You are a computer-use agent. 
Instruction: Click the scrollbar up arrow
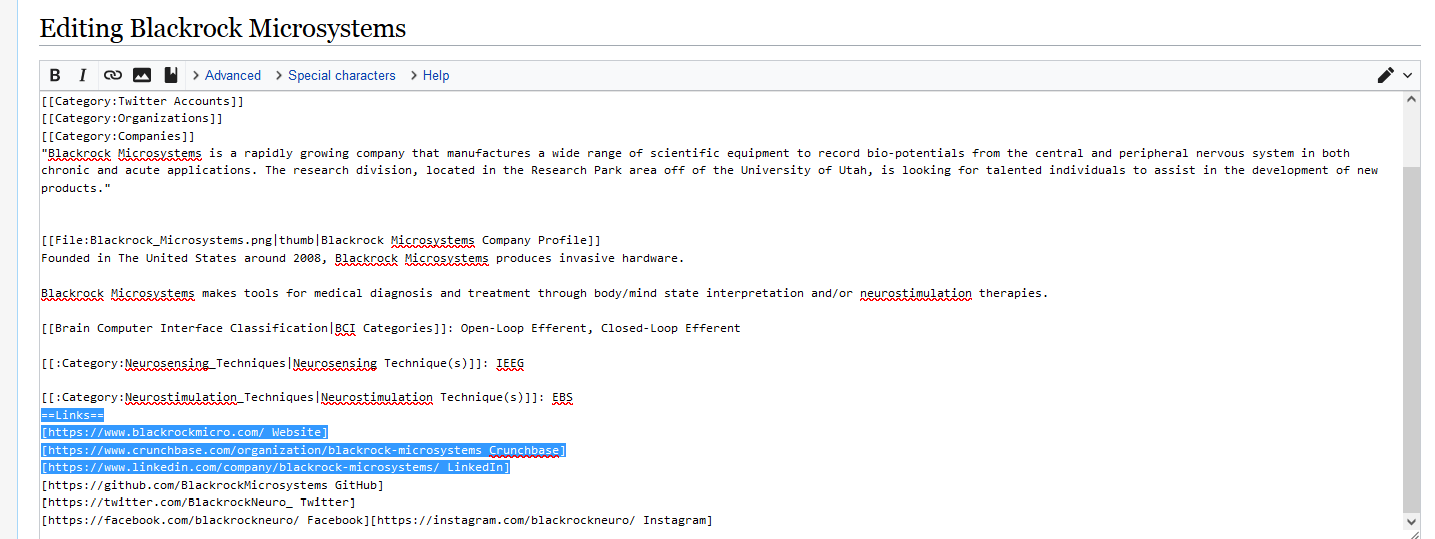pos(1411,100)
